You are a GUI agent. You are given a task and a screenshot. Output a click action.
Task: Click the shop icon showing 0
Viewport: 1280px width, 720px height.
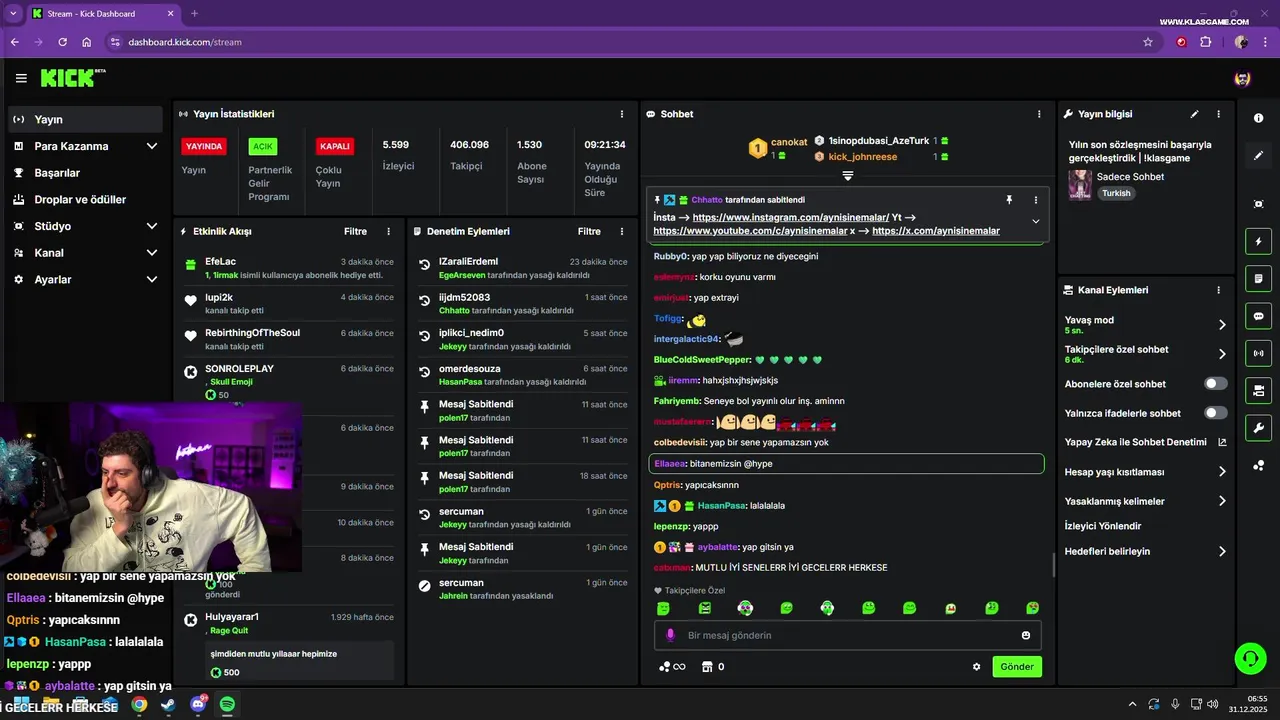(x=712, y=667)
